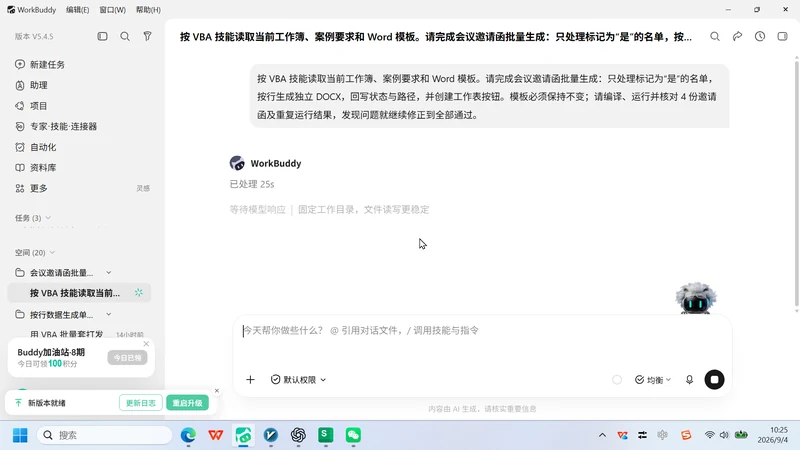Viewport: 800px width, 450px height.
Task: Select task 按 VBA 技能读取当前
Action: [x=80, y=293]
